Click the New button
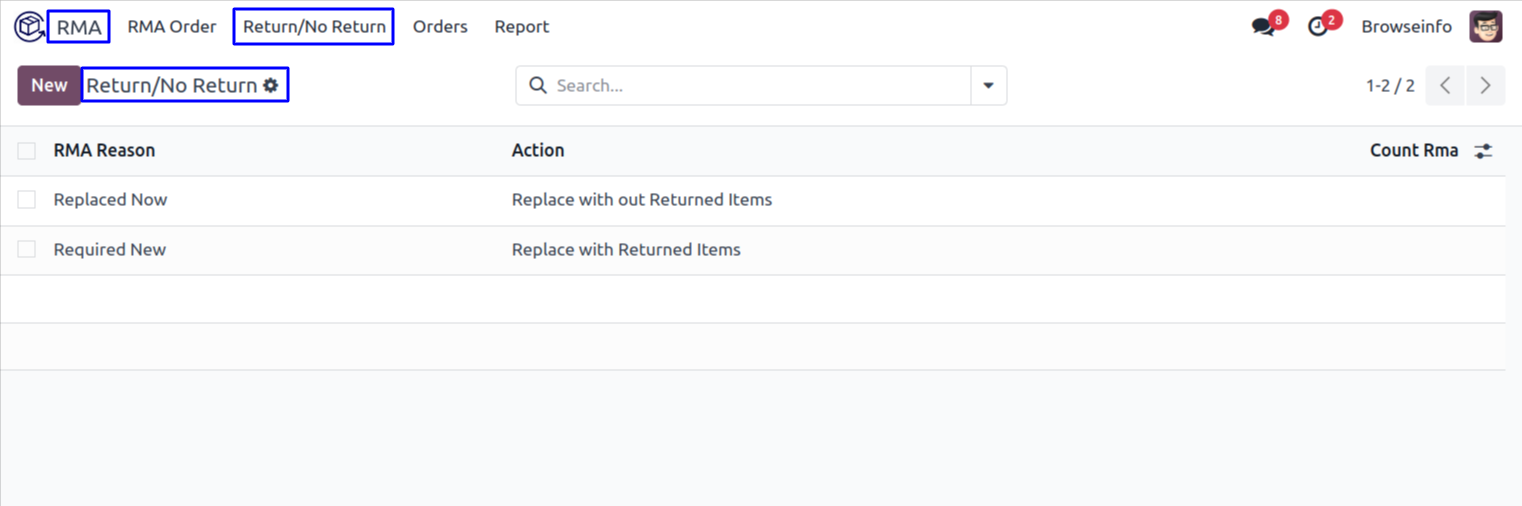 49,86
